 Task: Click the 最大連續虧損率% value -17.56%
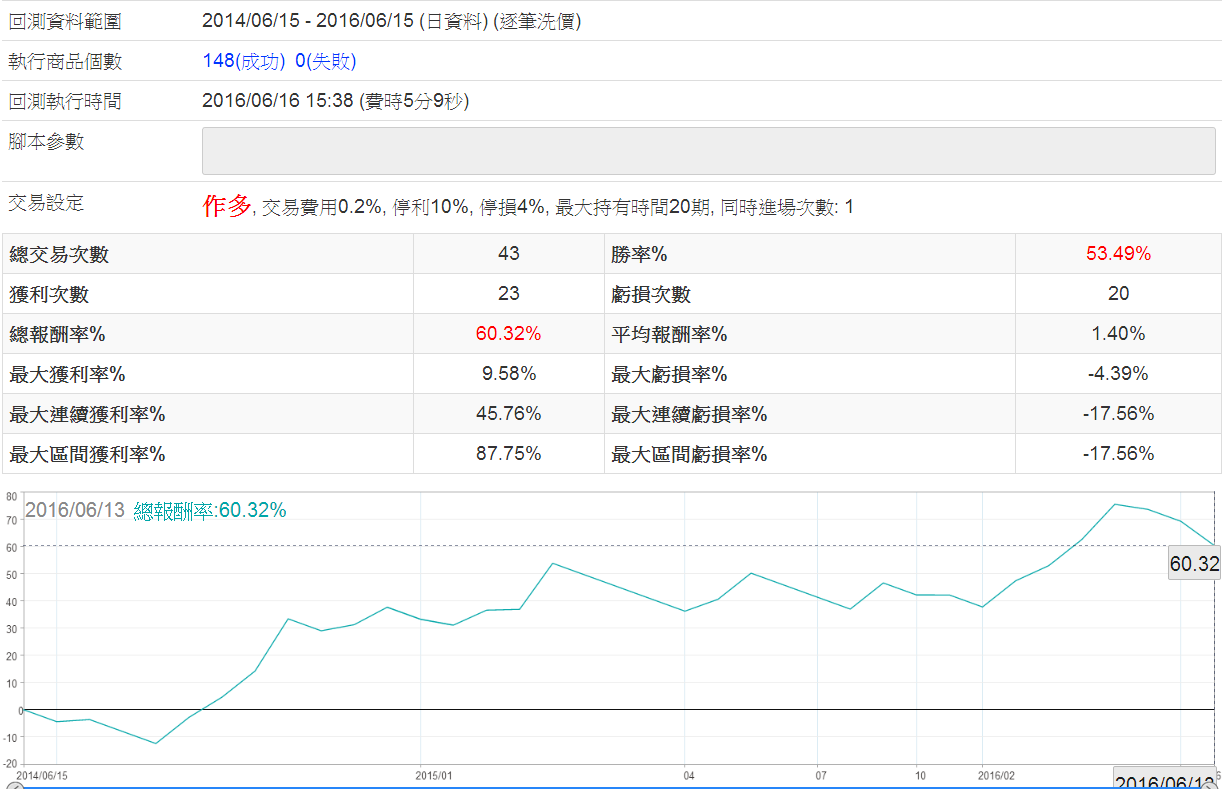point(1118,414)
